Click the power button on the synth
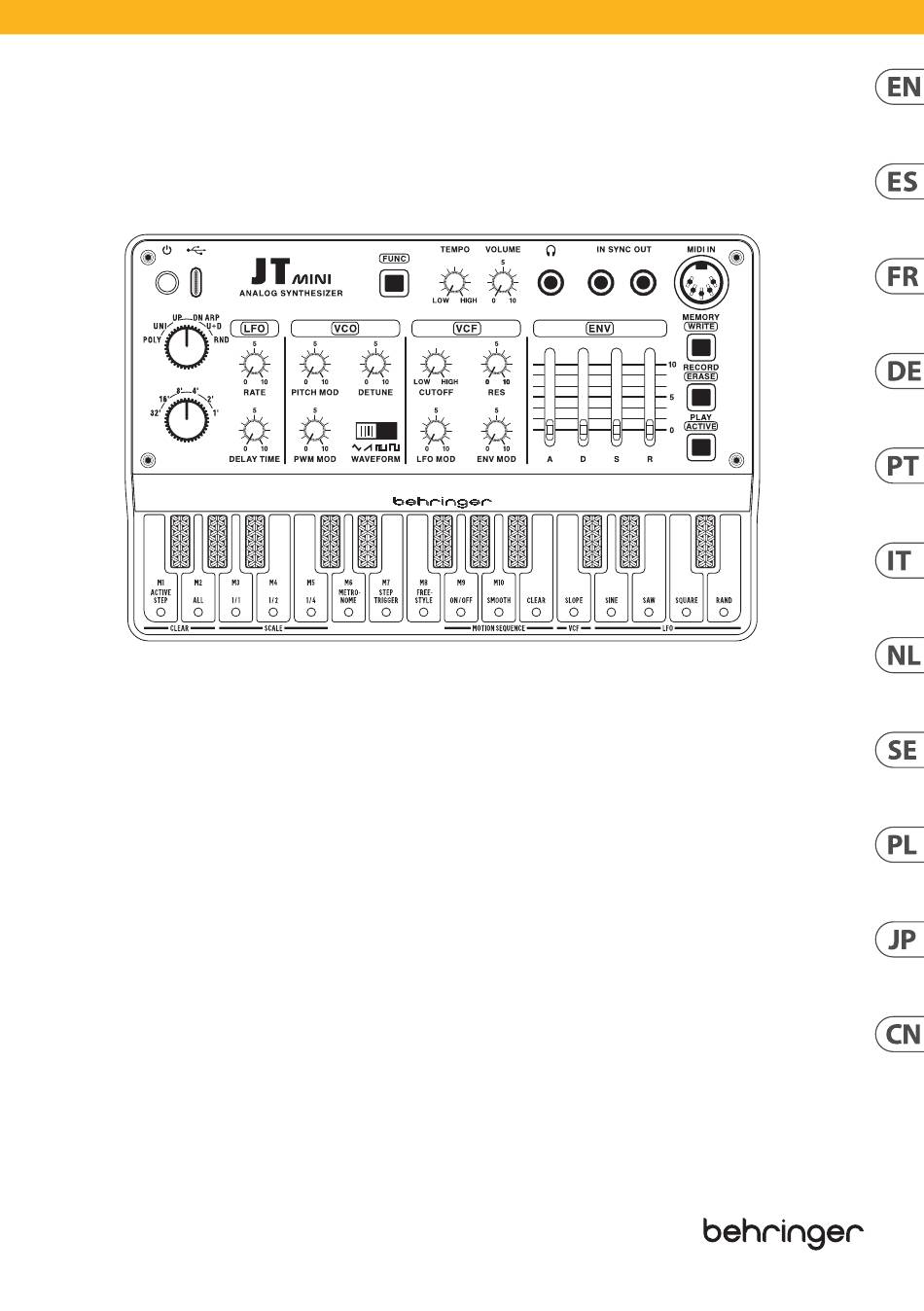 167,282
